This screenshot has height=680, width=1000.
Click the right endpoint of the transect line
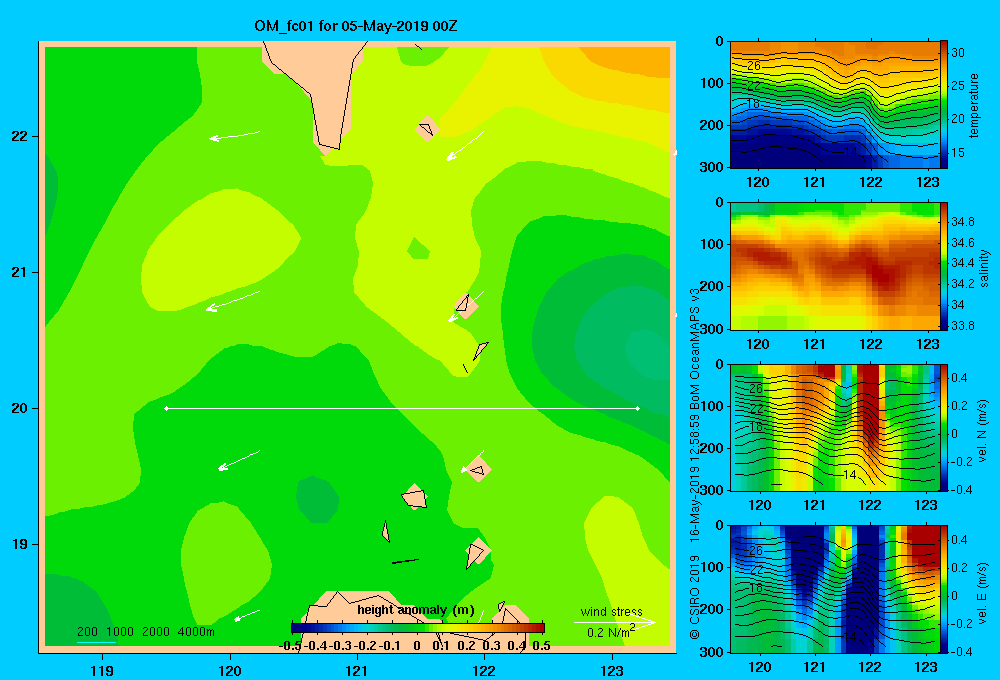click(638, 408)
